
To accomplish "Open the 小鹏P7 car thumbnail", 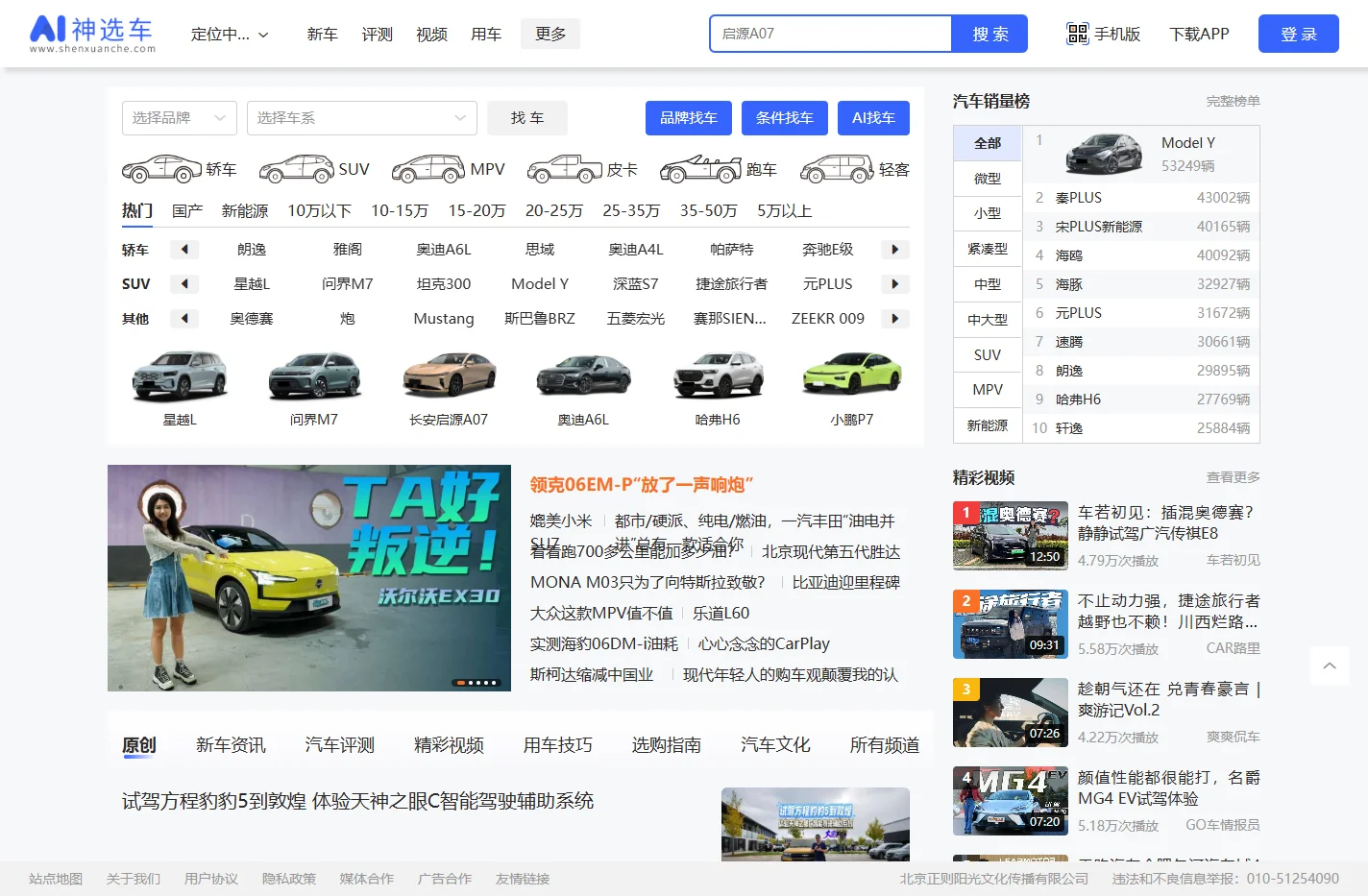I will click(852, 375).
